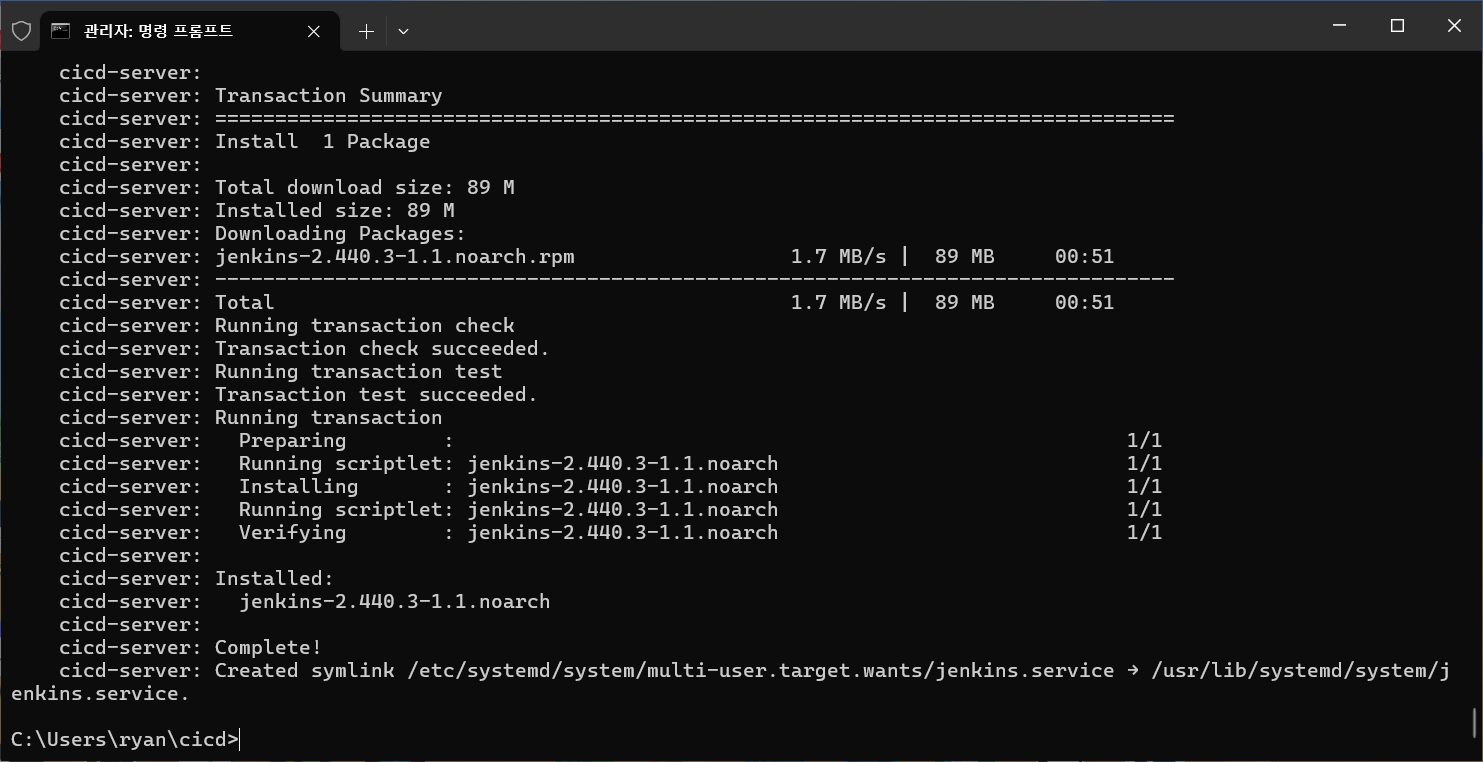Image resolution: width=1483 pixels, height=762 pixels.
Task: Click 'Running transaction check' line
Action: click(365, 326)
